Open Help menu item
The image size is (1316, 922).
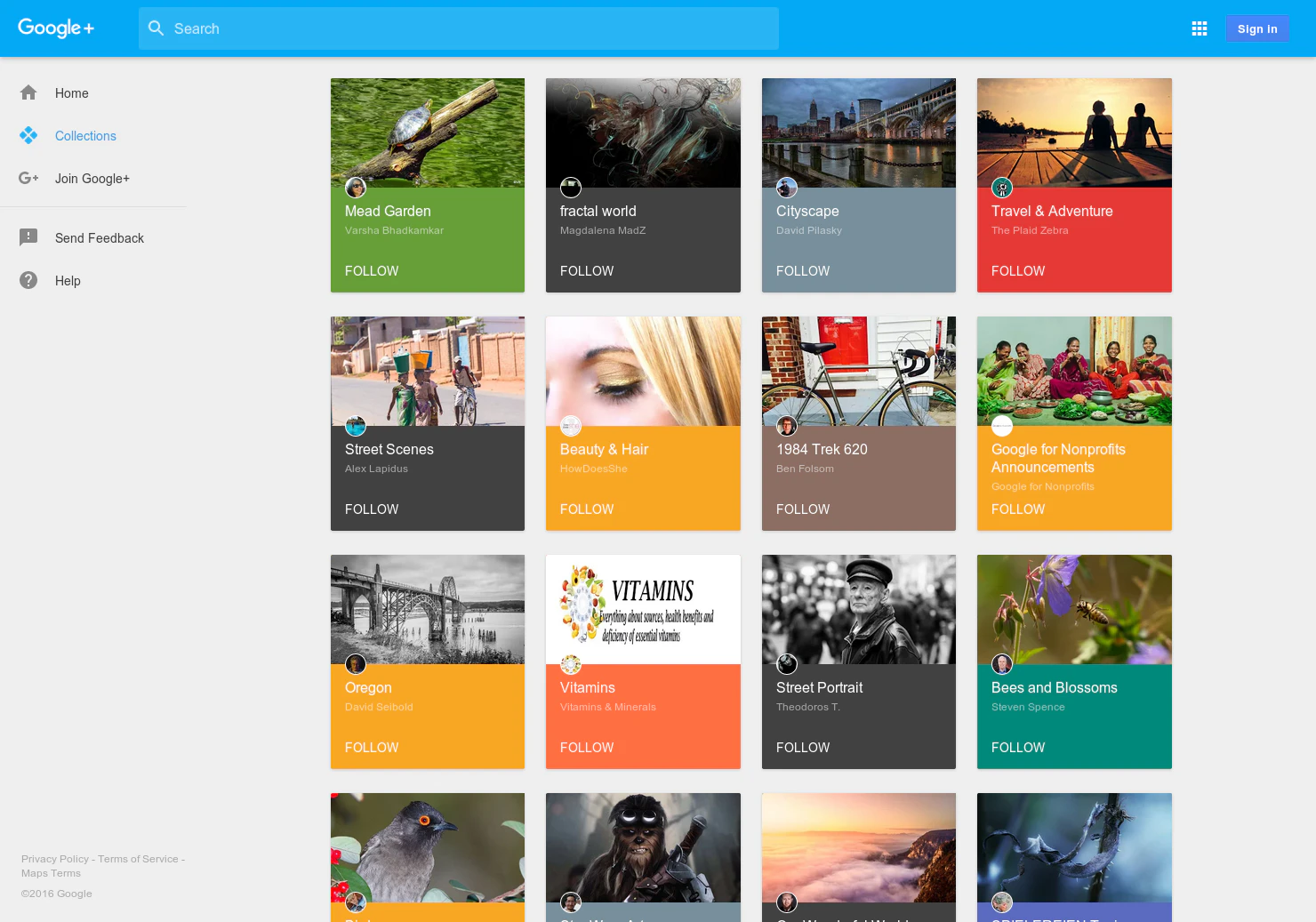[93, 280]
